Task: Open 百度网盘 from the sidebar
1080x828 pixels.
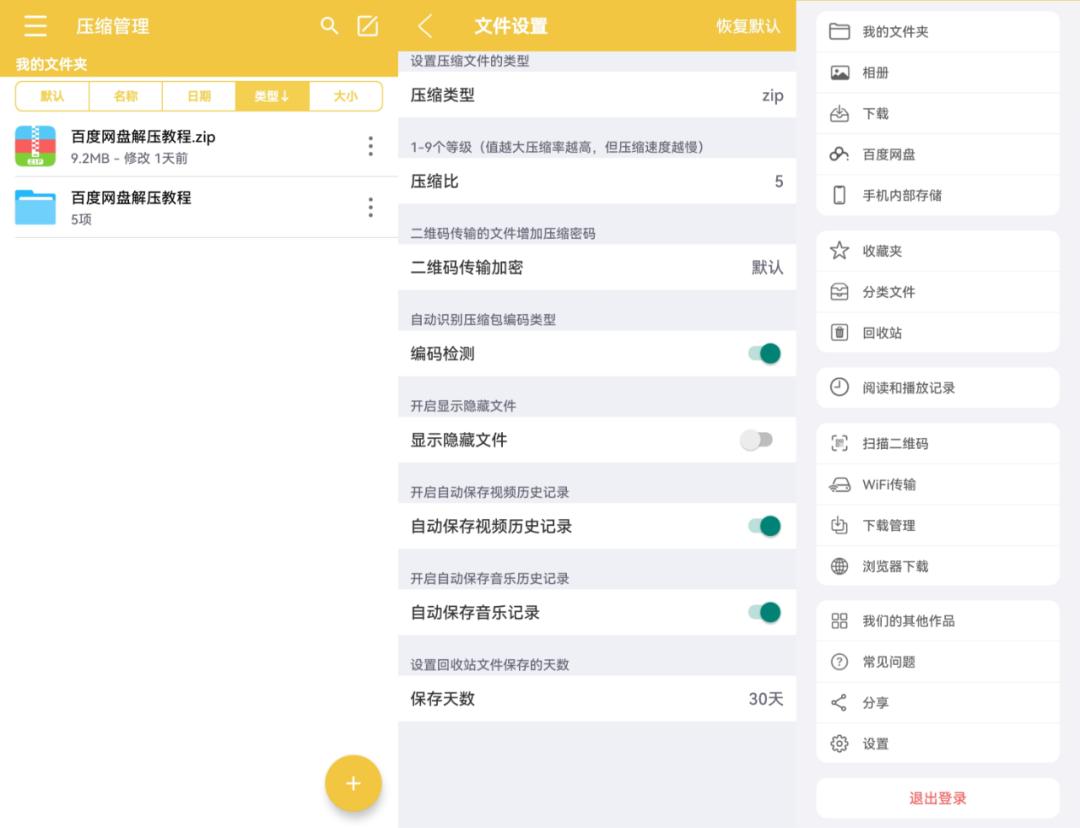Action: [936, 155]
